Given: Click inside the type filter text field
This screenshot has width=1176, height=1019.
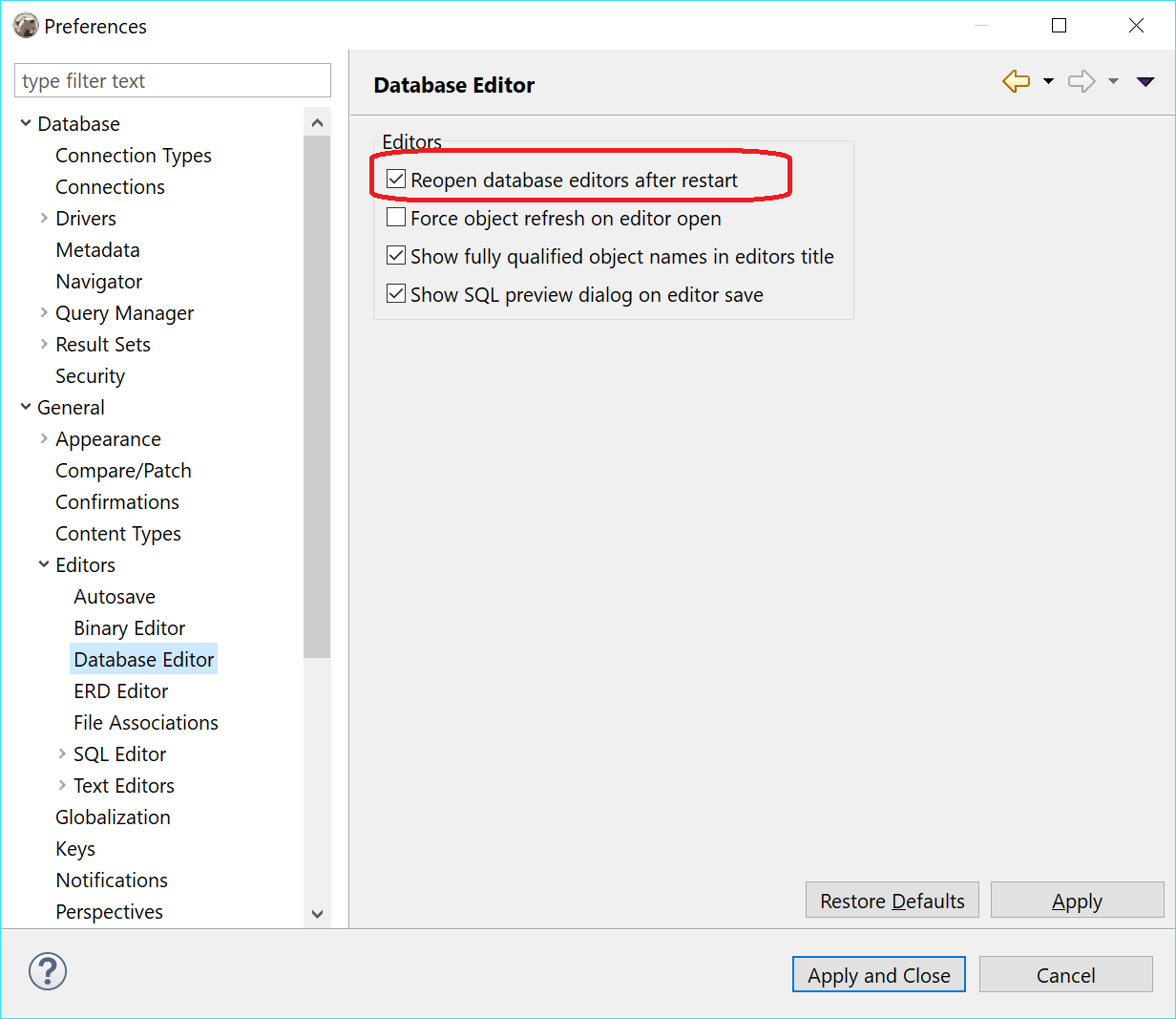Looking at the screenshot, I should (x=172, y=80).
